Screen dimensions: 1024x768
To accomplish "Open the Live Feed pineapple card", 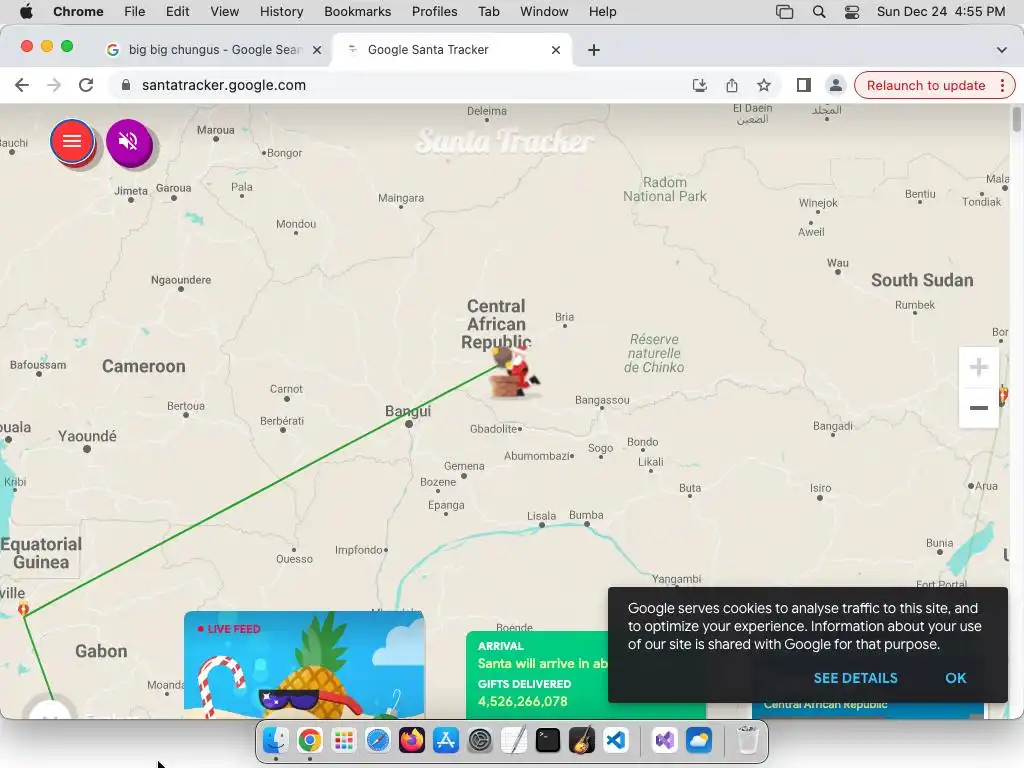I will [x=304, y=665].
